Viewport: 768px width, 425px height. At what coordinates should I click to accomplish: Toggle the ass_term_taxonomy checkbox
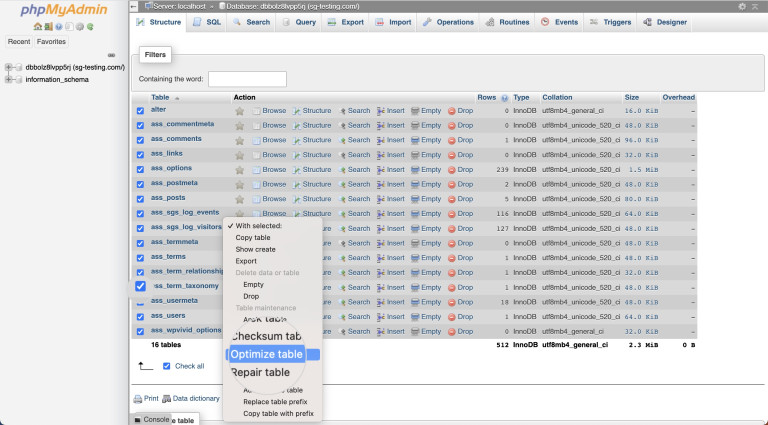click(140, 286)
